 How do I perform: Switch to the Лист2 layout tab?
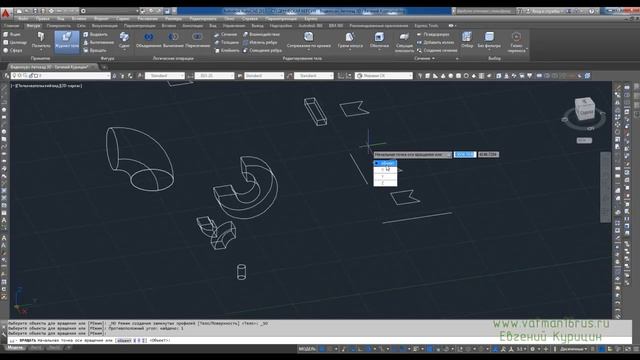point(54,348)
